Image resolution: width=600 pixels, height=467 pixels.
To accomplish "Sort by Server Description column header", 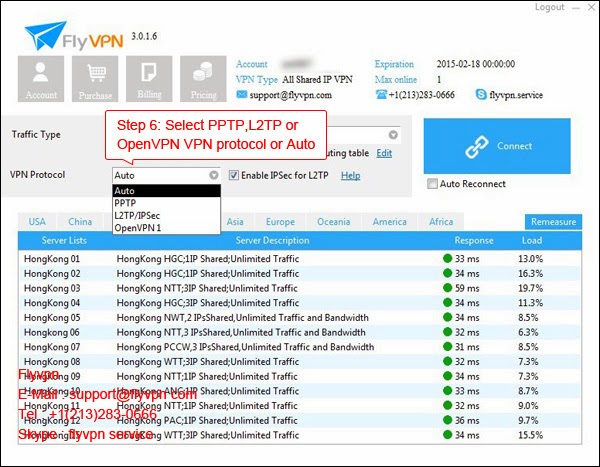I will [272, 240].
